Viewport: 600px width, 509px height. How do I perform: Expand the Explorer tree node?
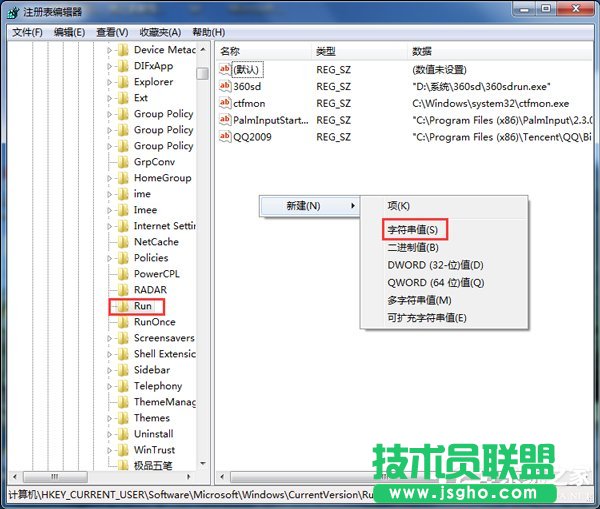coord(109,82)
